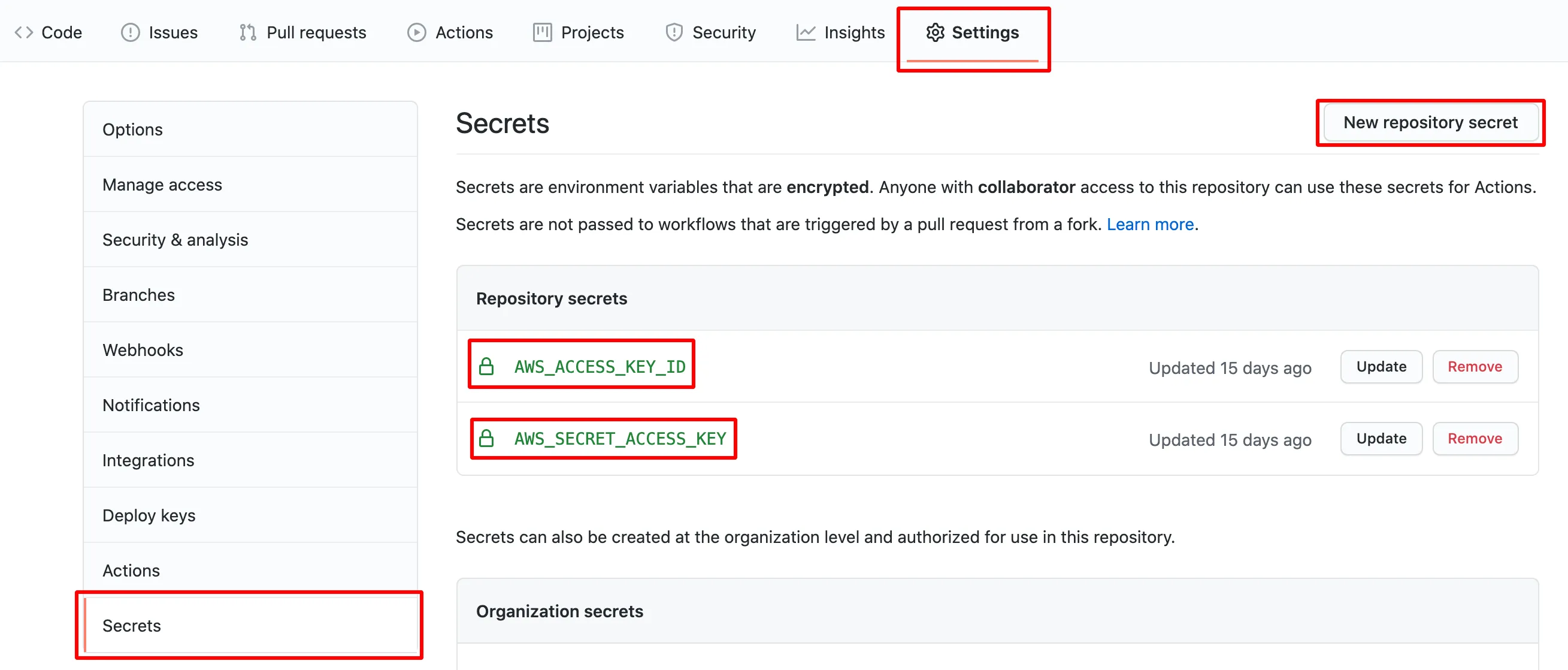Click the Projects board icon
1568x670 pixels.
click(x=542, y=32)
